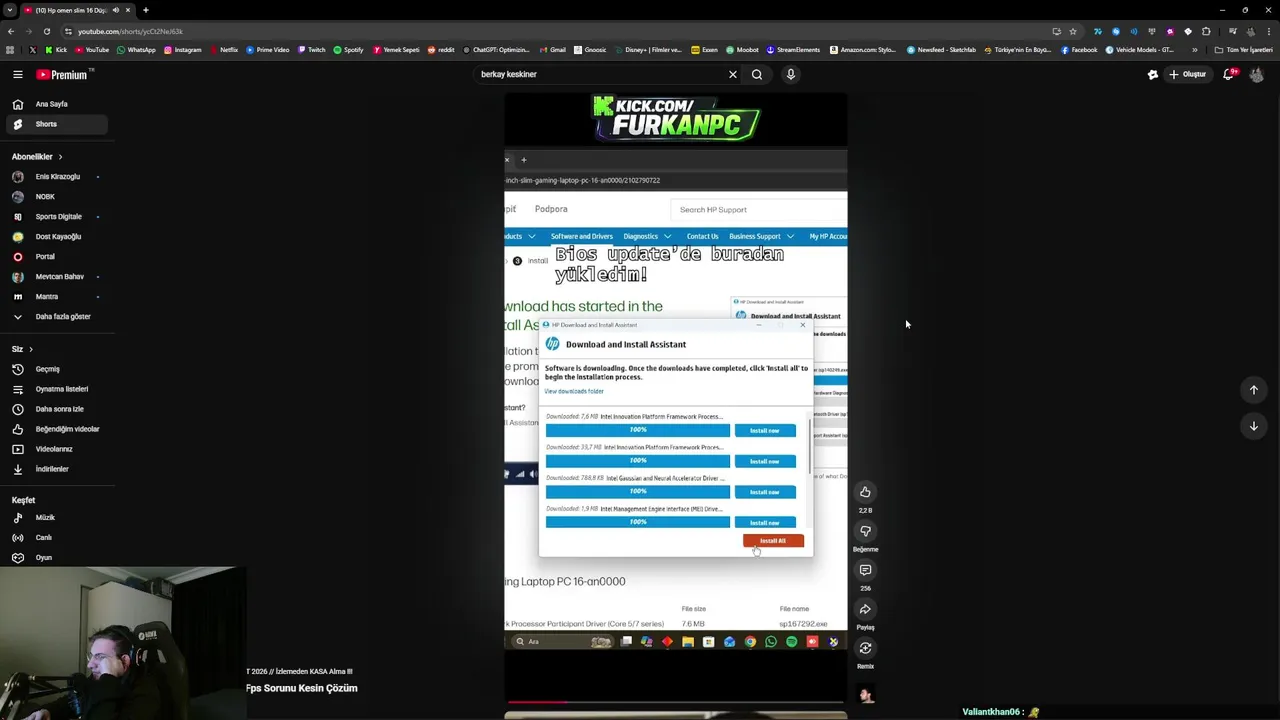The image size is (1280, 720).
Task: Click the search magnifier button
Action: (x=757, y=74)
